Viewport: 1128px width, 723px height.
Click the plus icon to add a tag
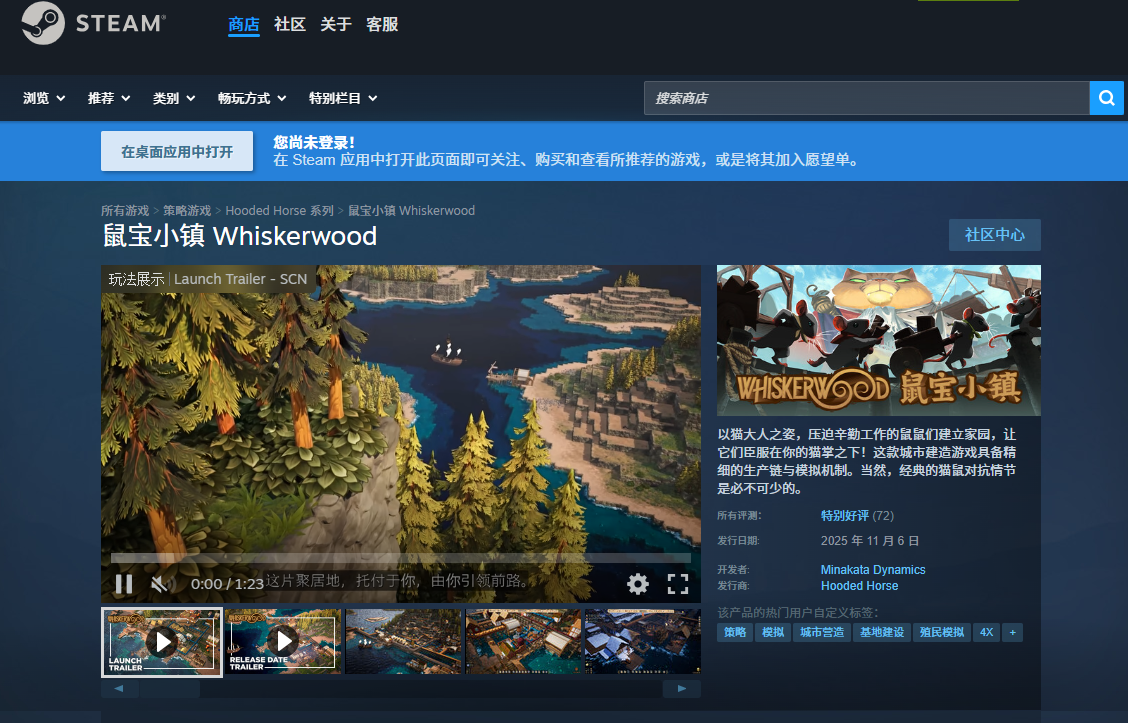coord(1012,632)
